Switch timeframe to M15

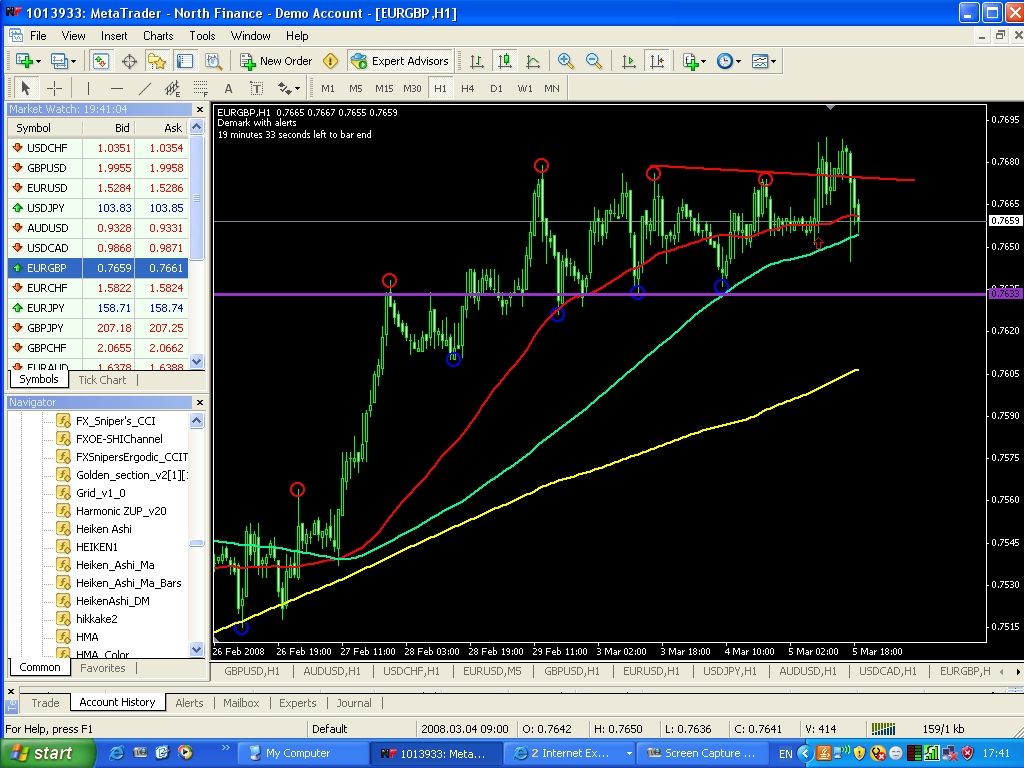coord(384,88)
